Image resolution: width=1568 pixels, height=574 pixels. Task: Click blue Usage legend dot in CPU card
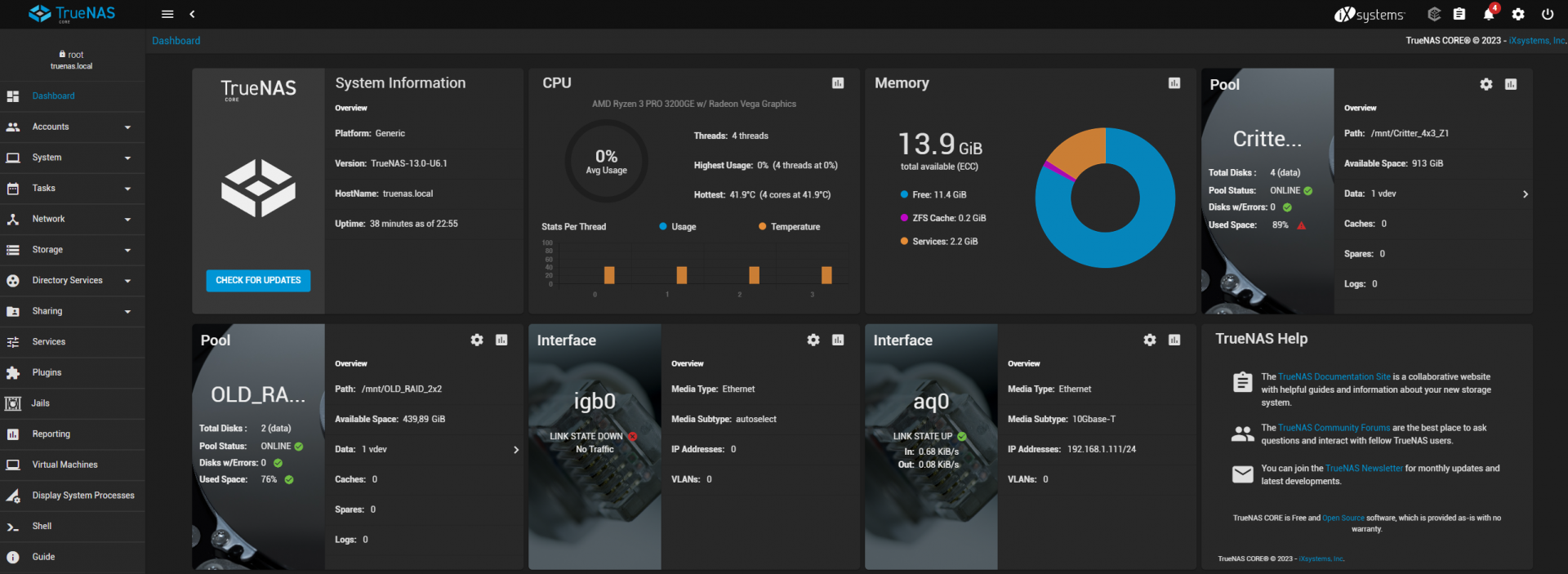tap(663, 227)
